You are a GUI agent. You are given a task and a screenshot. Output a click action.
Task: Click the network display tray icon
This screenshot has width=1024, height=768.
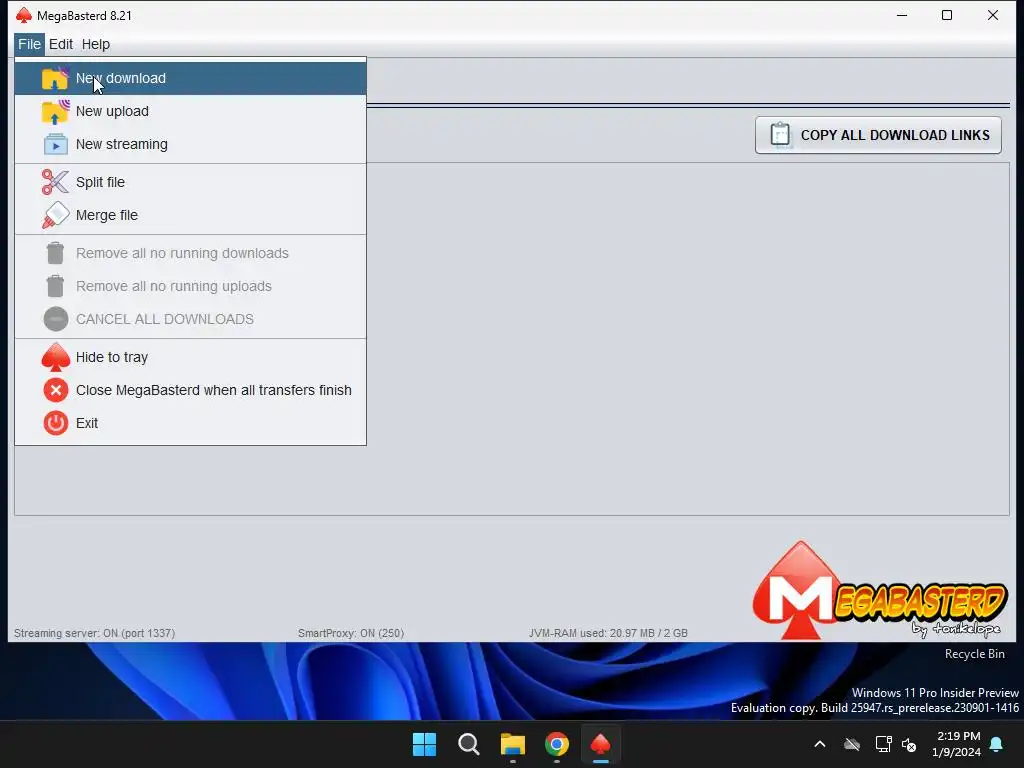click(883, 744)
